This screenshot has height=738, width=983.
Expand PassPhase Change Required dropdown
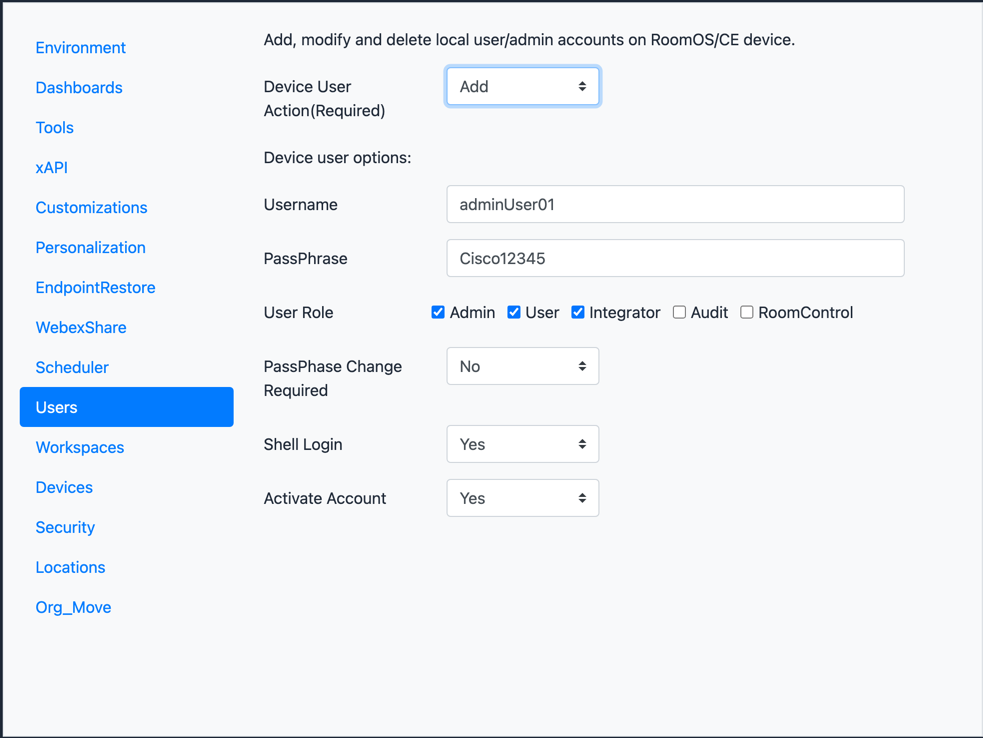[522, 367]
